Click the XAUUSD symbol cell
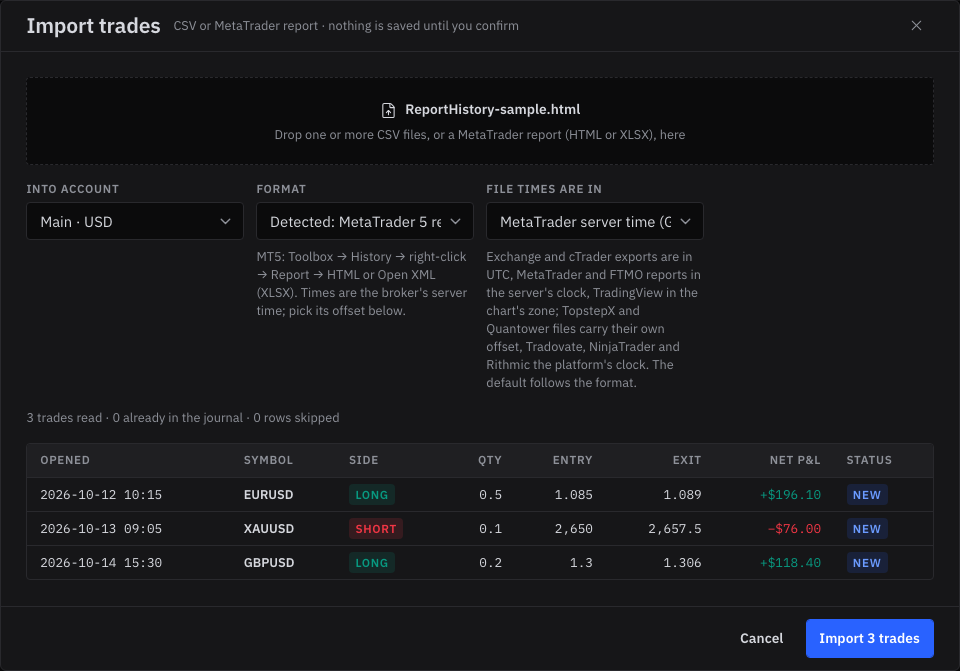The width and height of the screenshot is (960, 671). [x=269, y=528]
